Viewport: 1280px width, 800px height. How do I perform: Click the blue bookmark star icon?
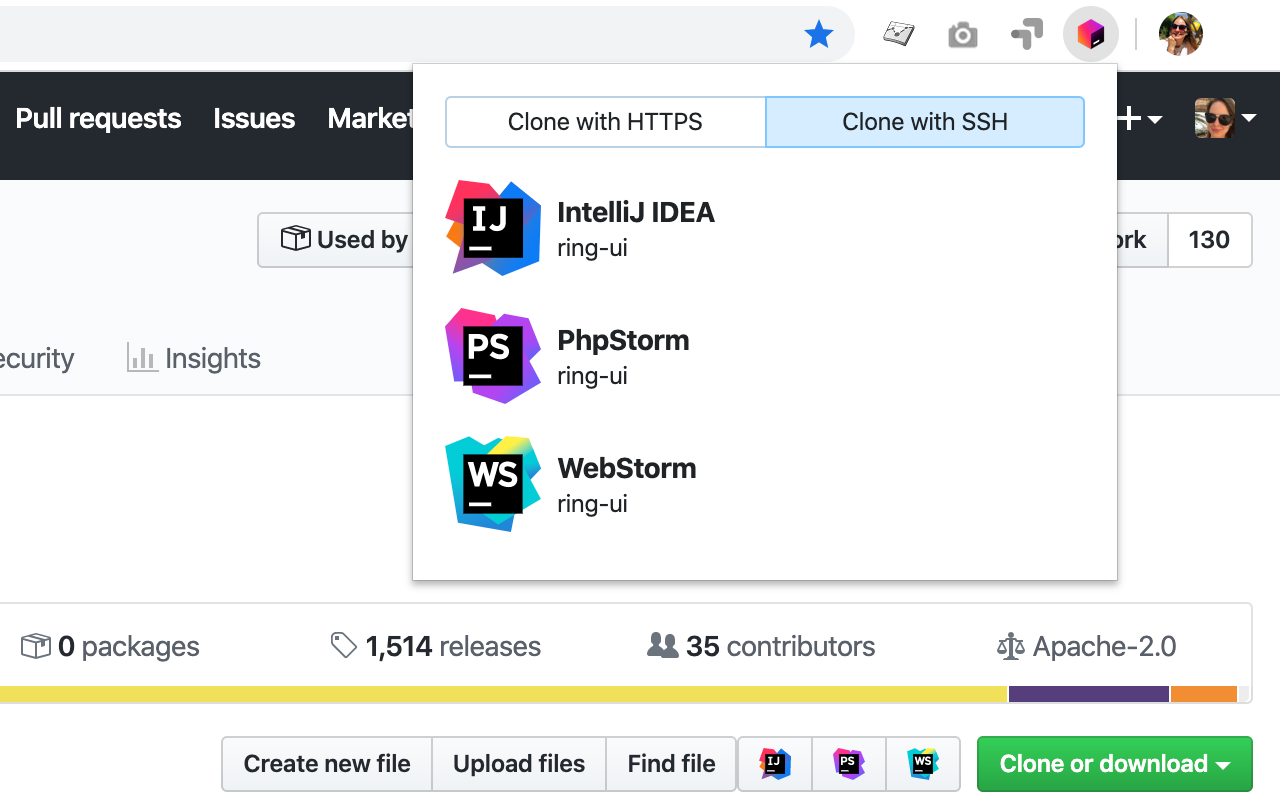819,36
